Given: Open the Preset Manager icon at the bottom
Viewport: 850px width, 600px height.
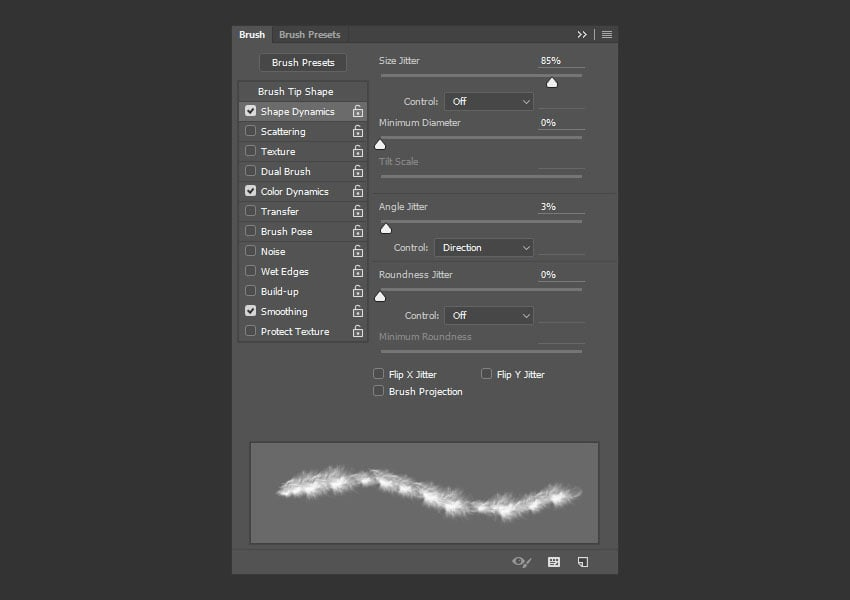Looking at the screenshot, I should click(554, 562).
